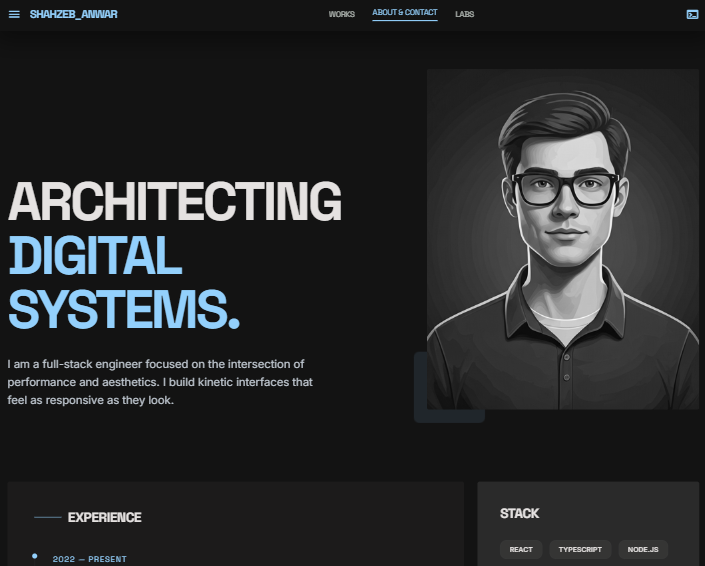The image size is (705, 566).
Task: Select ABOUT & CONTACT nav tab
Action: tap(405, 13)
